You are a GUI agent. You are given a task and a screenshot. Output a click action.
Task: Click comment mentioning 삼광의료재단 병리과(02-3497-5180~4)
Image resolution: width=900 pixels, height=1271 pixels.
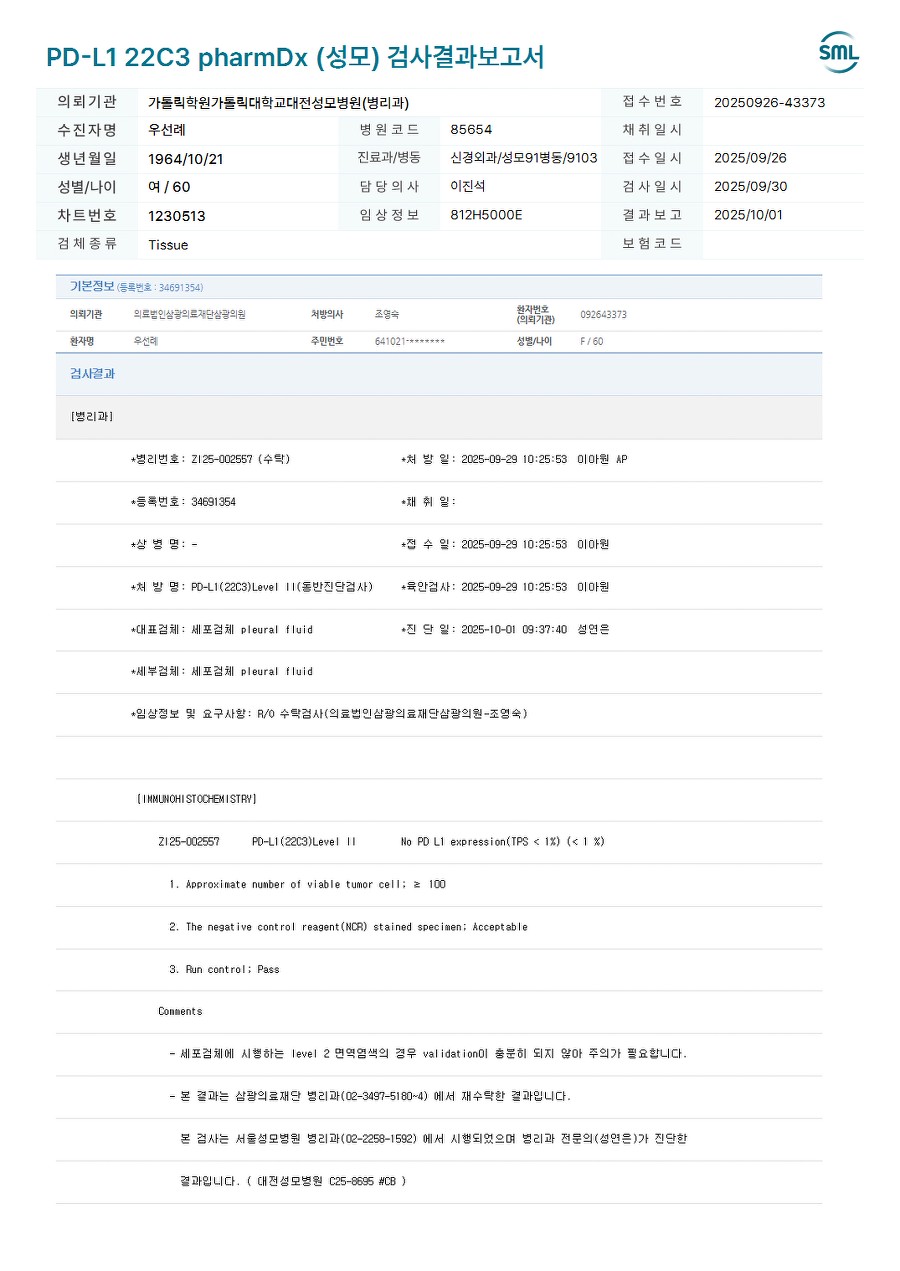click(370, 1096)
